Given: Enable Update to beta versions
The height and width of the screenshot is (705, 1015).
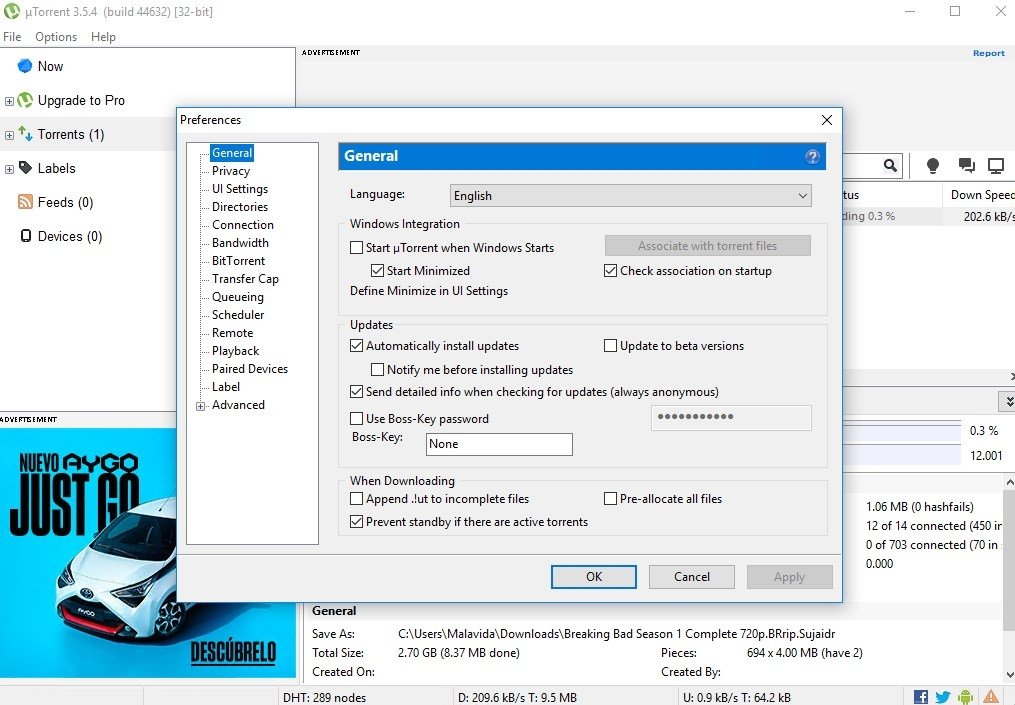Looking at the screenshot, I should click(610, 346).
